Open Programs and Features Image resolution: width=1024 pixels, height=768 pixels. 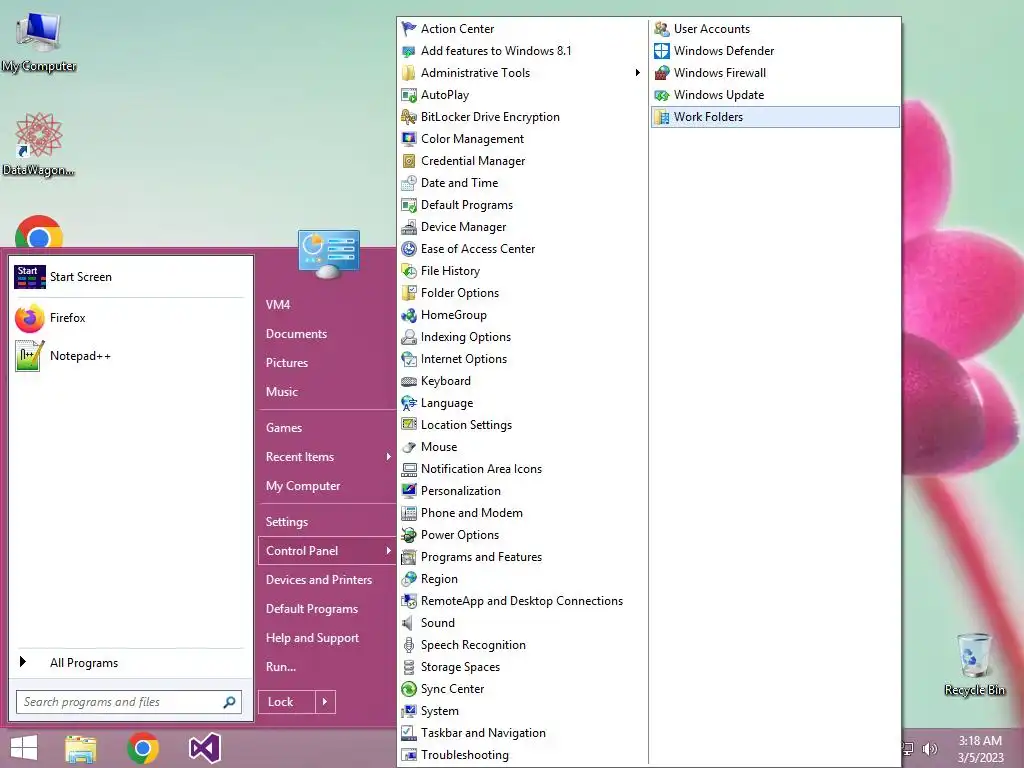(x=522, y=557)
